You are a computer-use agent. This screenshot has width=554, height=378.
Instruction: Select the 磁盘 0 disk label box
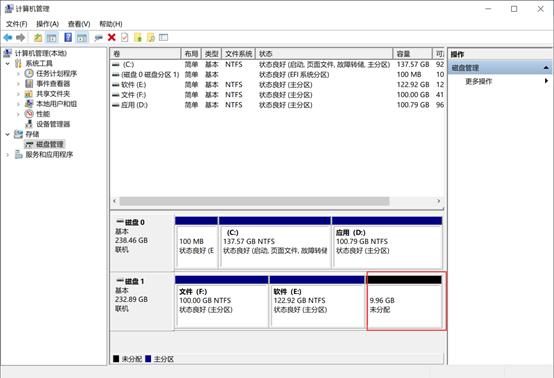click(x=142, y=242)
